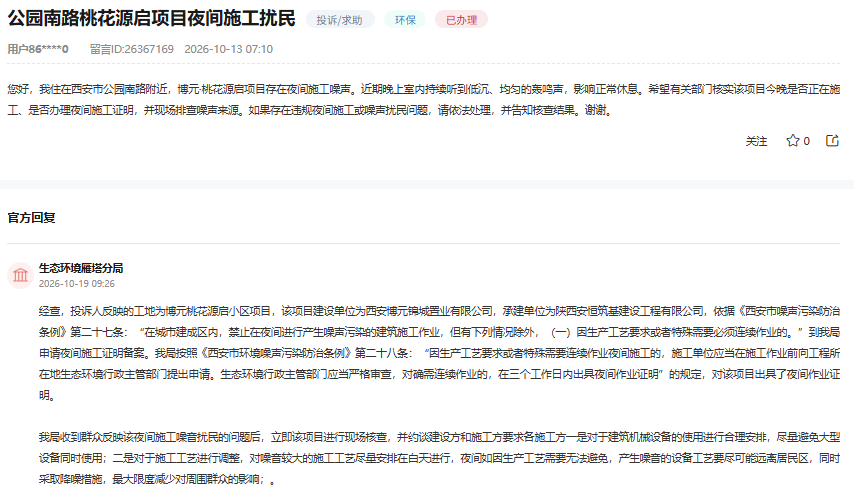The height and width of the screenshot is (496, 854).
Task: Select the 环保 category tag
Action: pos(405,20)
